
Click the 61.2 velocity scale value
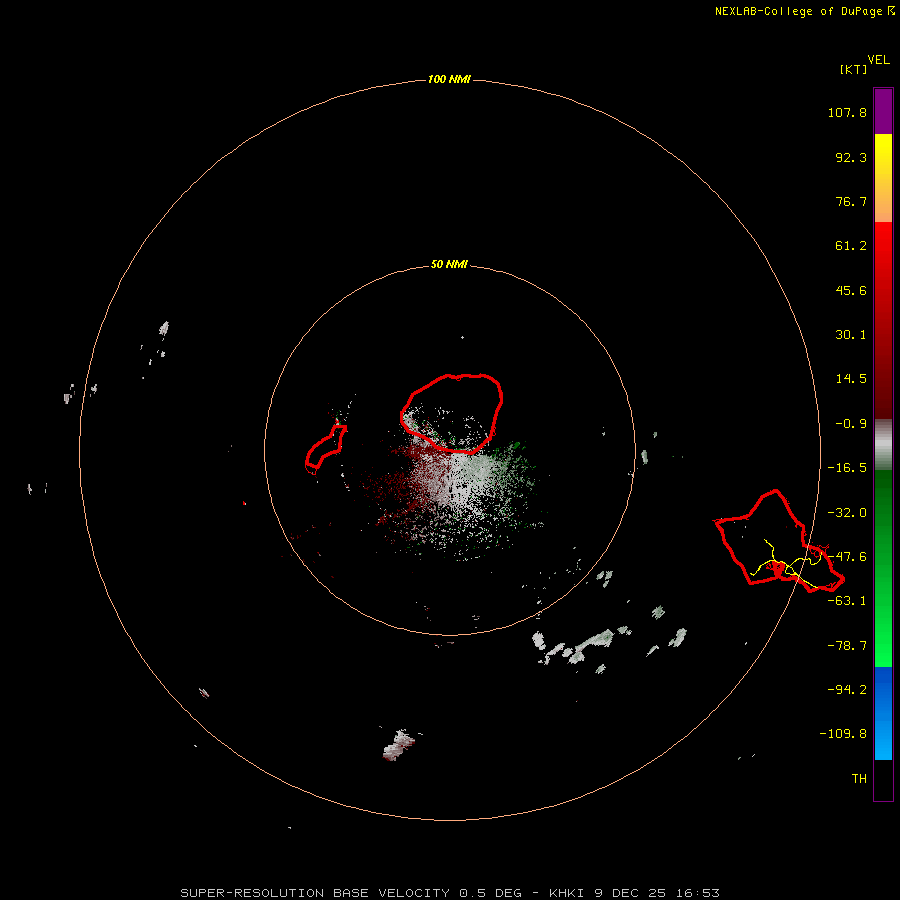pos(851,246)
